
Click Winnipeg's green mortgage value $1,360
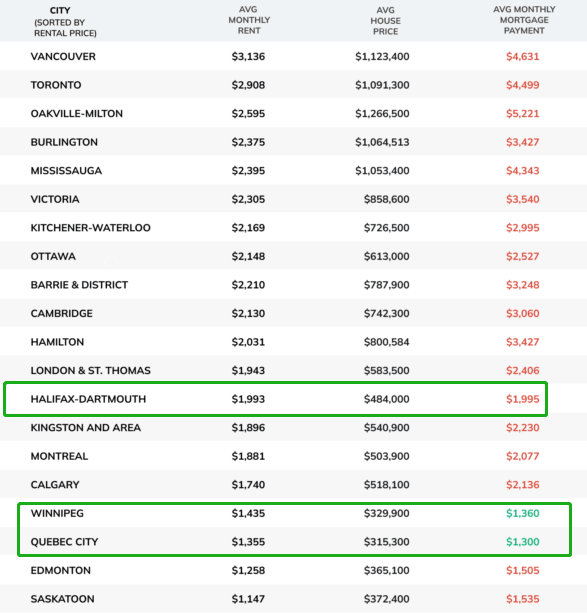pos(522,513)
